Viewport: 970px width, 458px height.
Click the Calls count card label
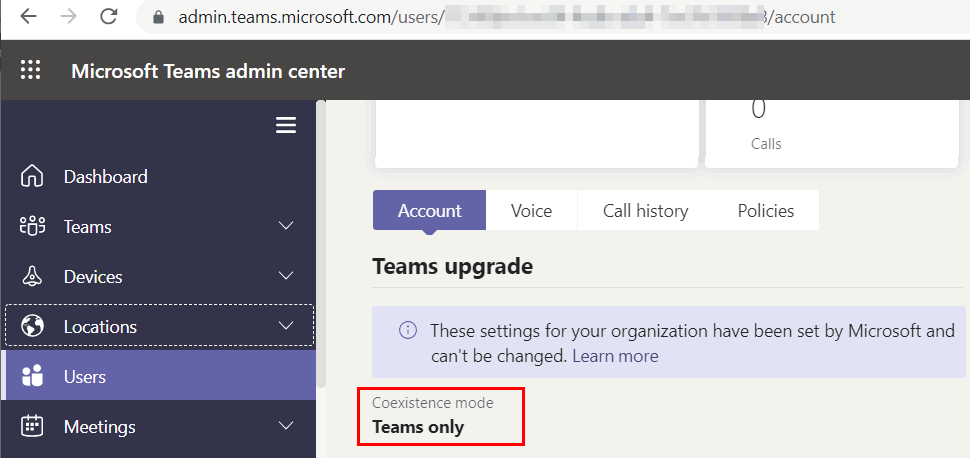coord(766,144)
